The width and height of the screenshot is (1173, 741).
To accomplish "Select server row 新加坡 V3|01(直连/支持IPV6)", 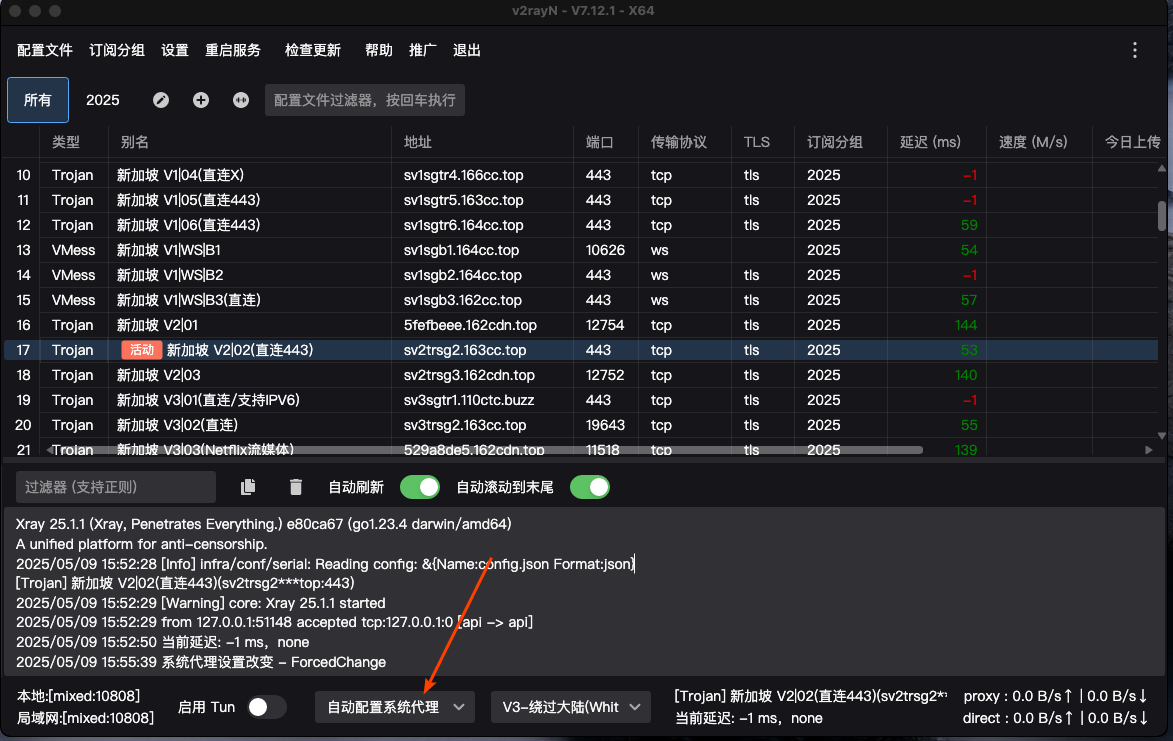I will click(581, 400).
